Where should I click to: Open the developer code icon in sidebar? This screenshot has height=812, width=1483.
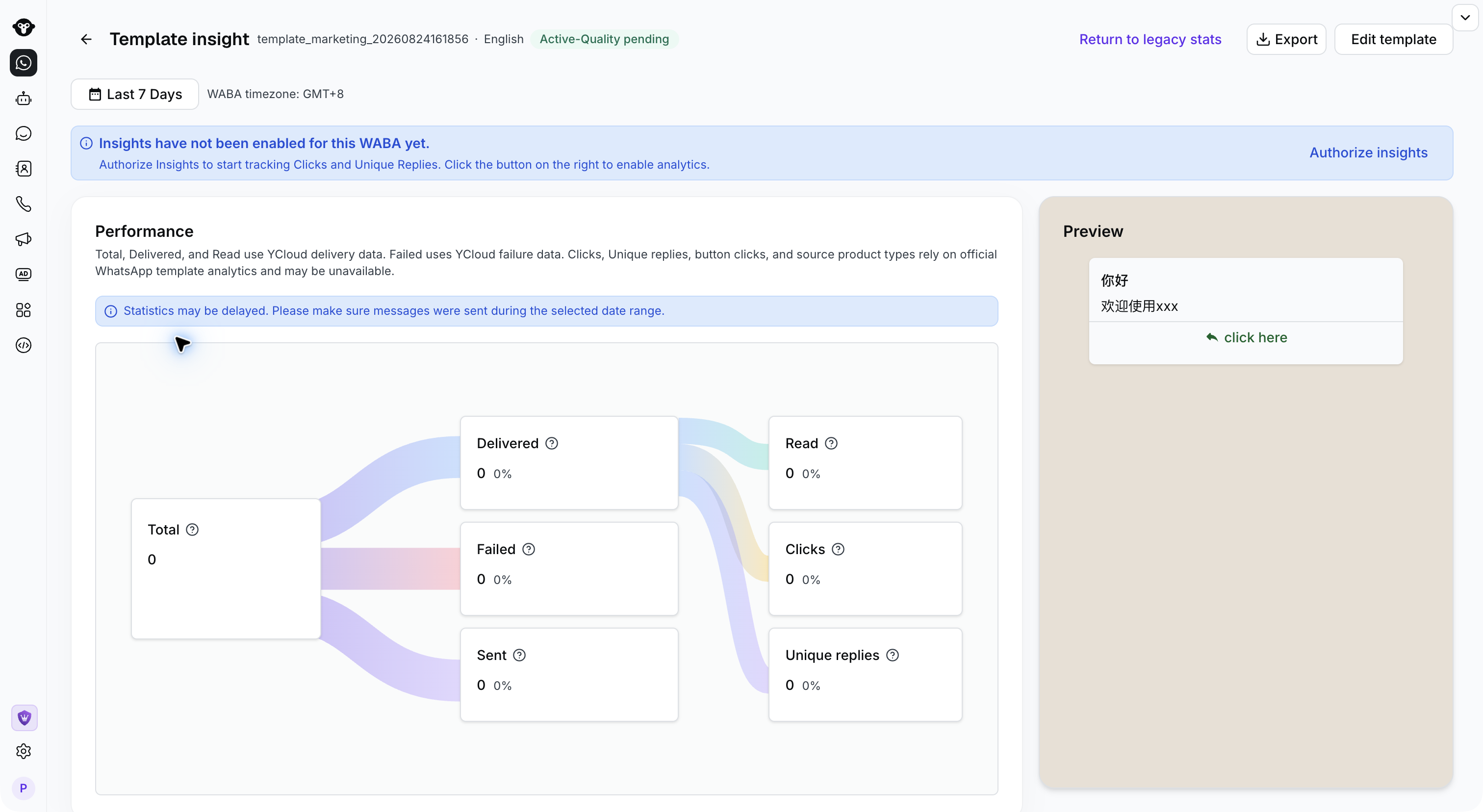coord(24,345)
